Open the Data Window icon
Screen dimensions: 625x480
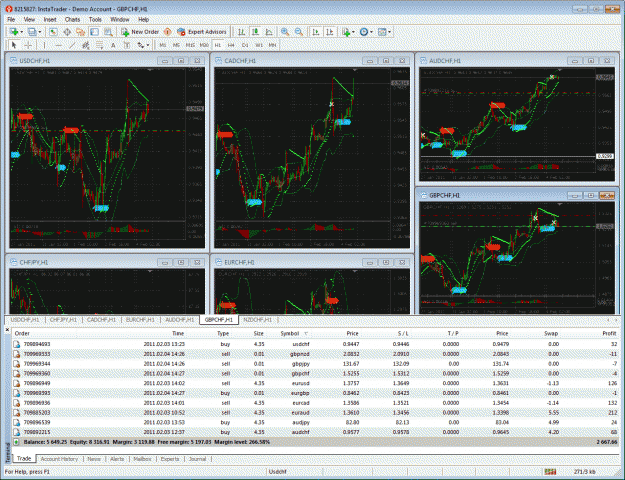(x=67, y=32)
